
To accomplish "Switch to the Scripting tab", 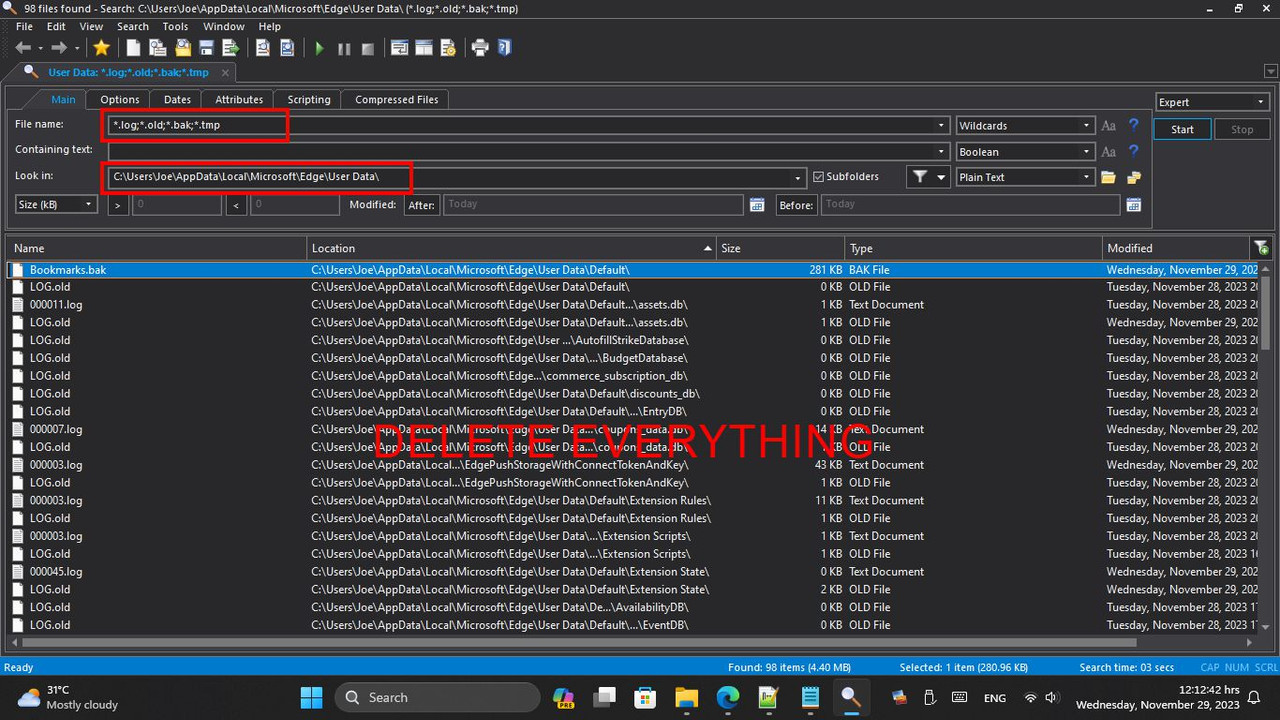I will click(309, 99).
